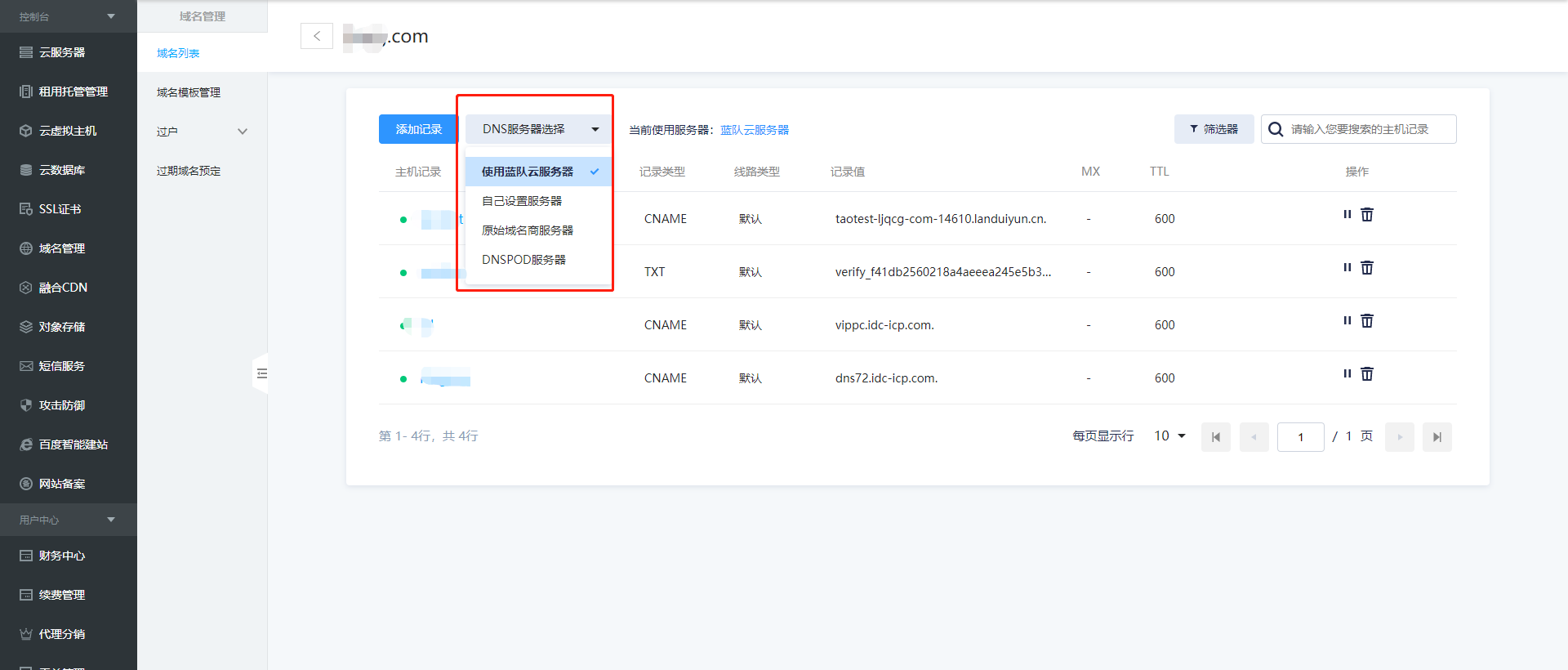This screenshot has height=670, width=1568.
Task: Select 自己设置服务器 from the DNS menu
Action: [522, 201]
